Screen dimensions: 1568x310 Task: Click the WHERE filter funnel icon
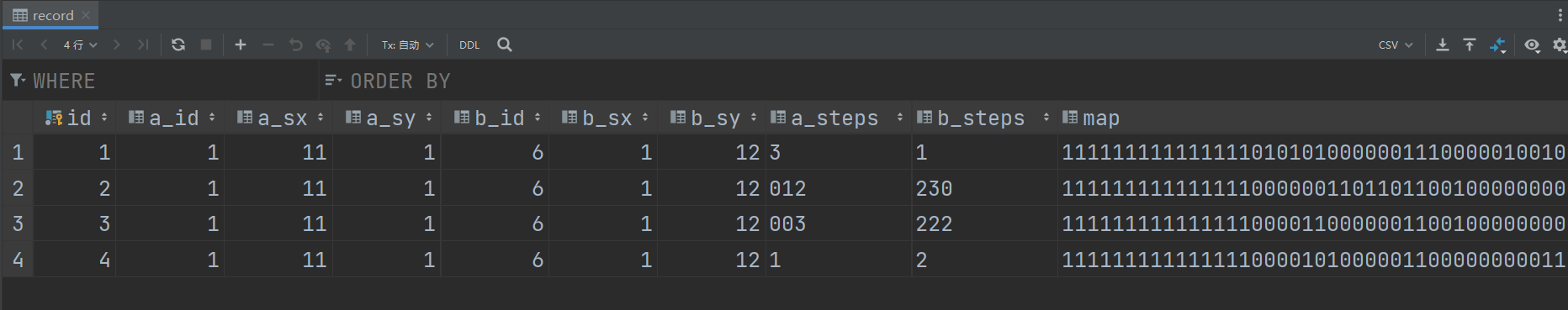(17, 80)
